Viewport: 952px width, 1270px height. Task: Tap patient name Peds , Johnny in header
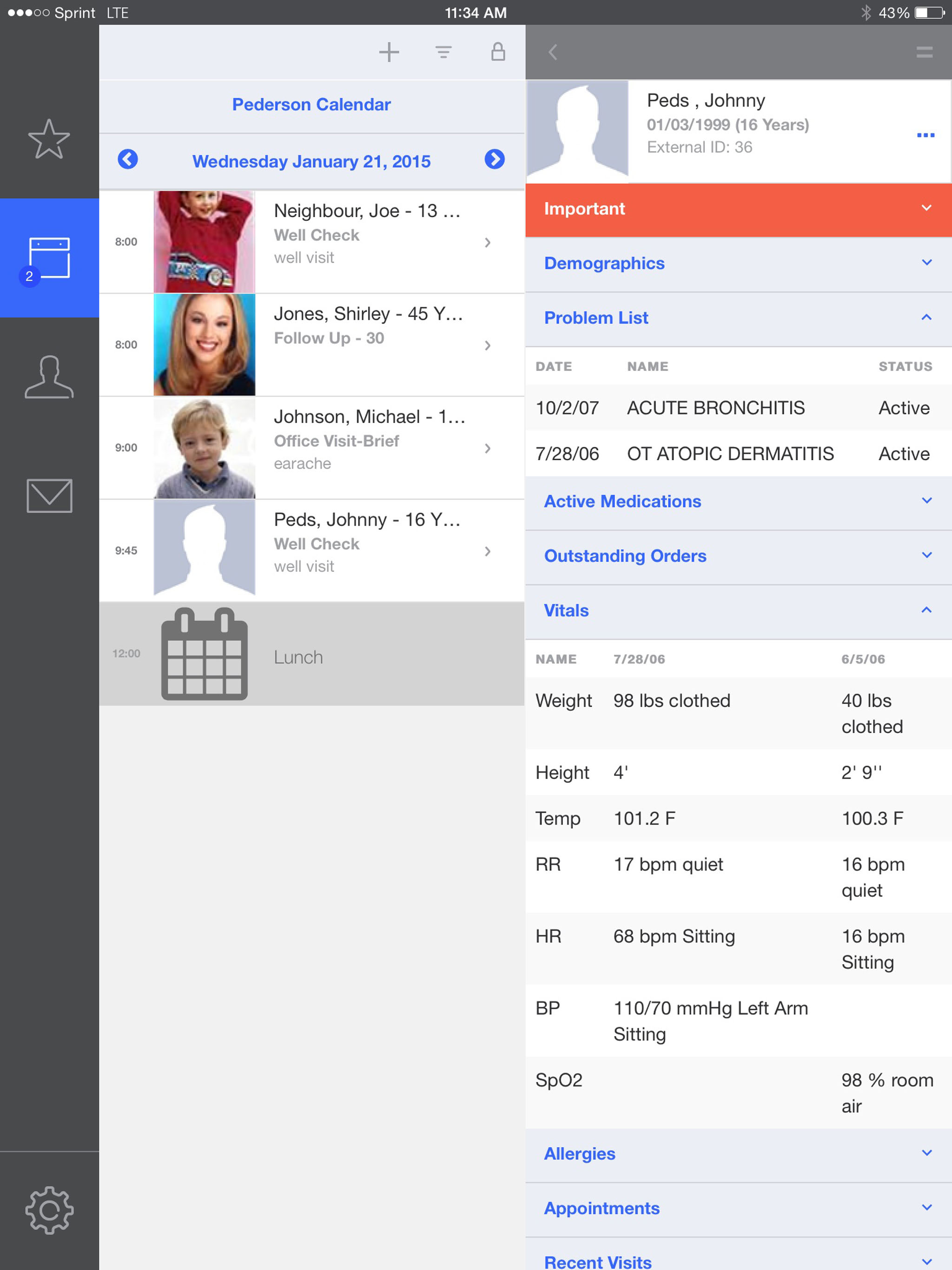coord(706,100)
